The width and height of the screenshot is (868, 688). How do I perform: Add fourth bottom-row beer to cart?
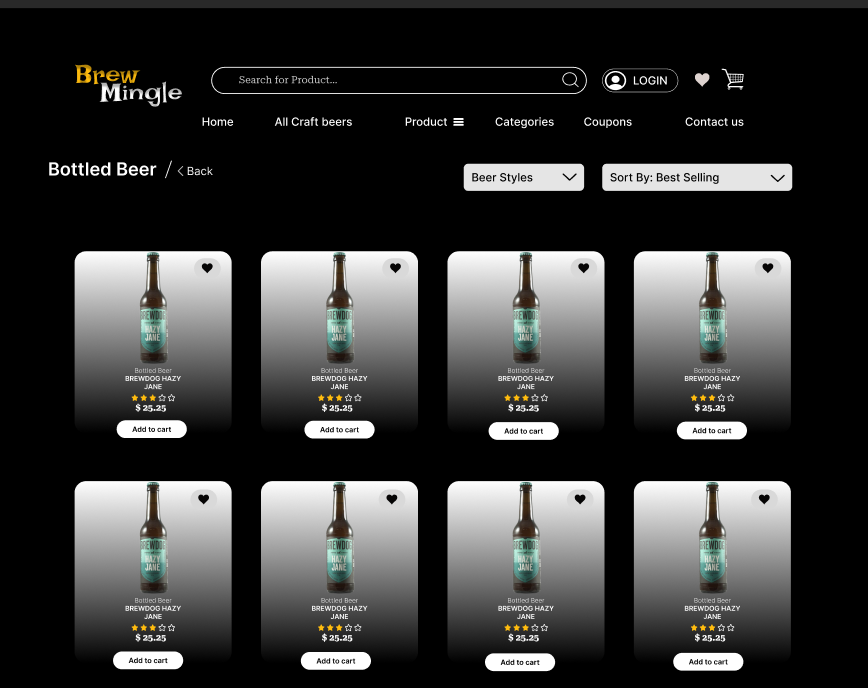click(x=708, y=661)
